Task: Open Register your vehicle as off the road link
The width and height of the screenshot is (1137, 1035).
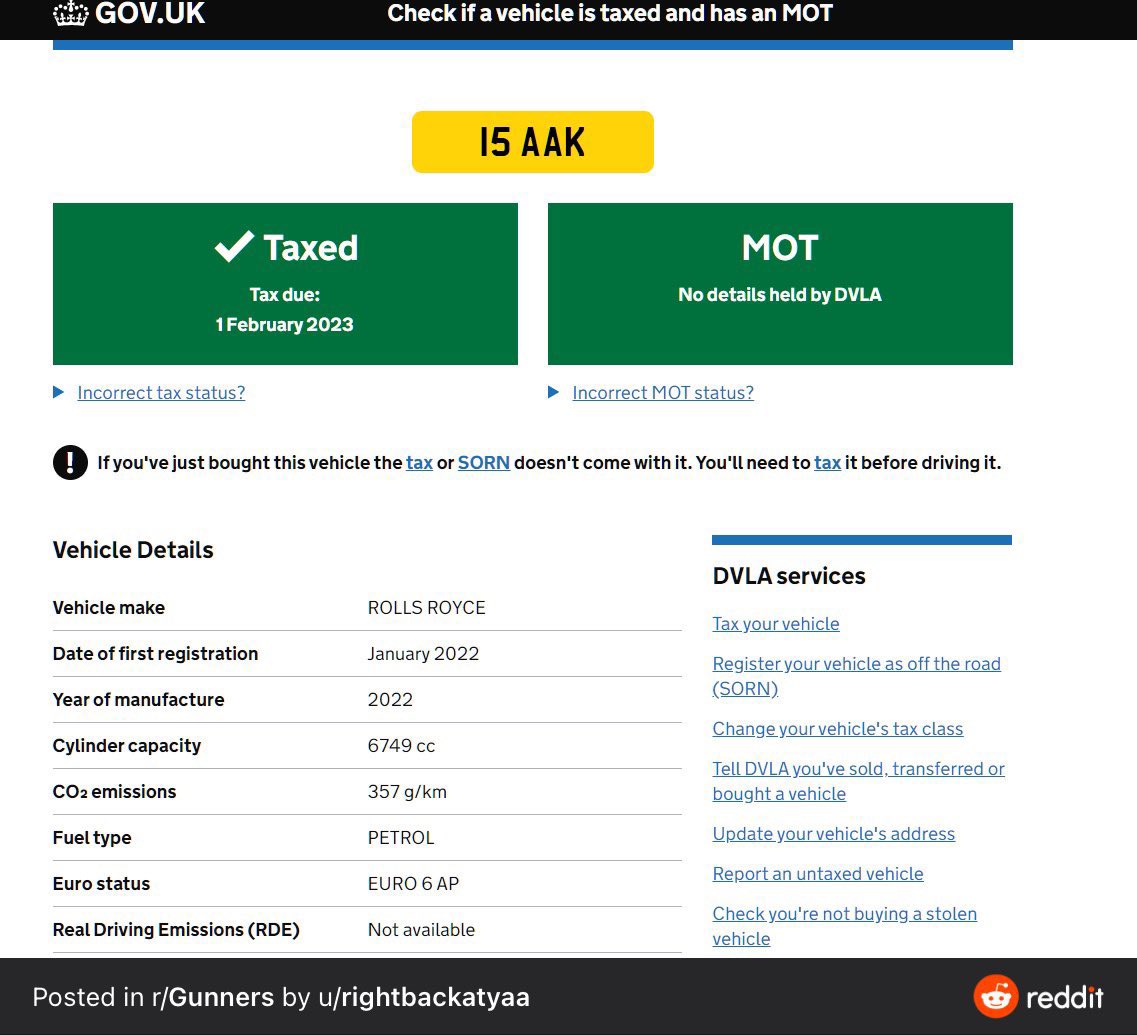Action: click(856, 676)
